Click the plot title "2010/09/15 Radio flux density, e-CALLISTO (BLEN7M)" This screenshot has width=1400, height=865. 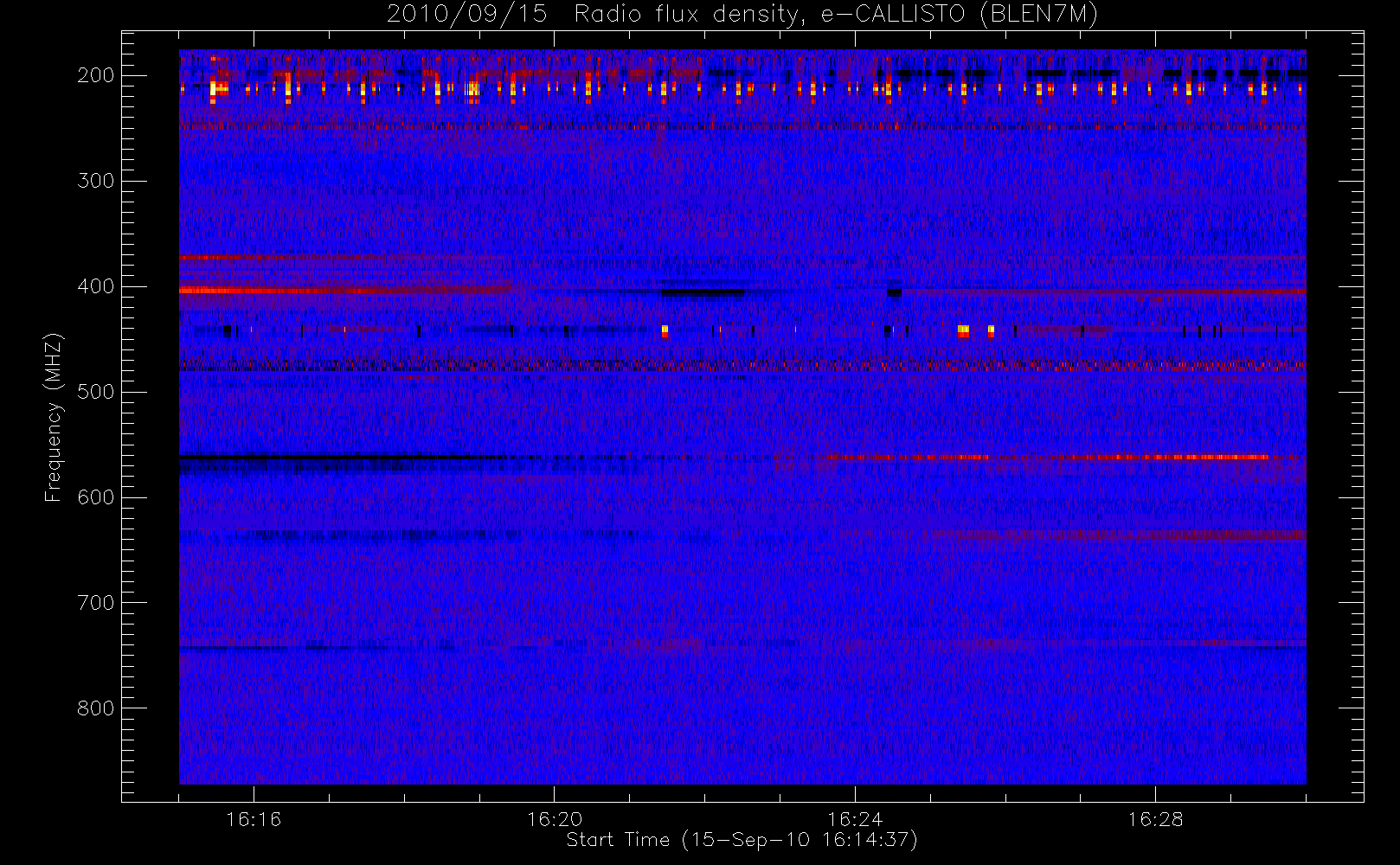742,15
